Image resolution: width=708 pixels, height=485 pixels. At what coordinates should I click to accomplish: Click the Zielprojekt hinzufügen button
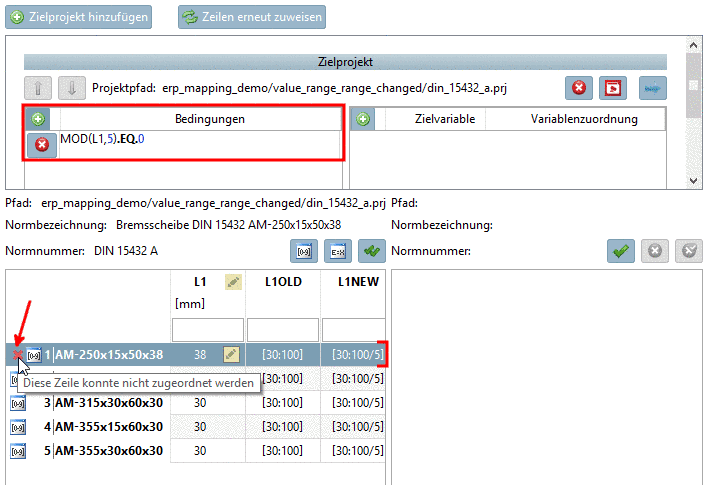(79, 17)
